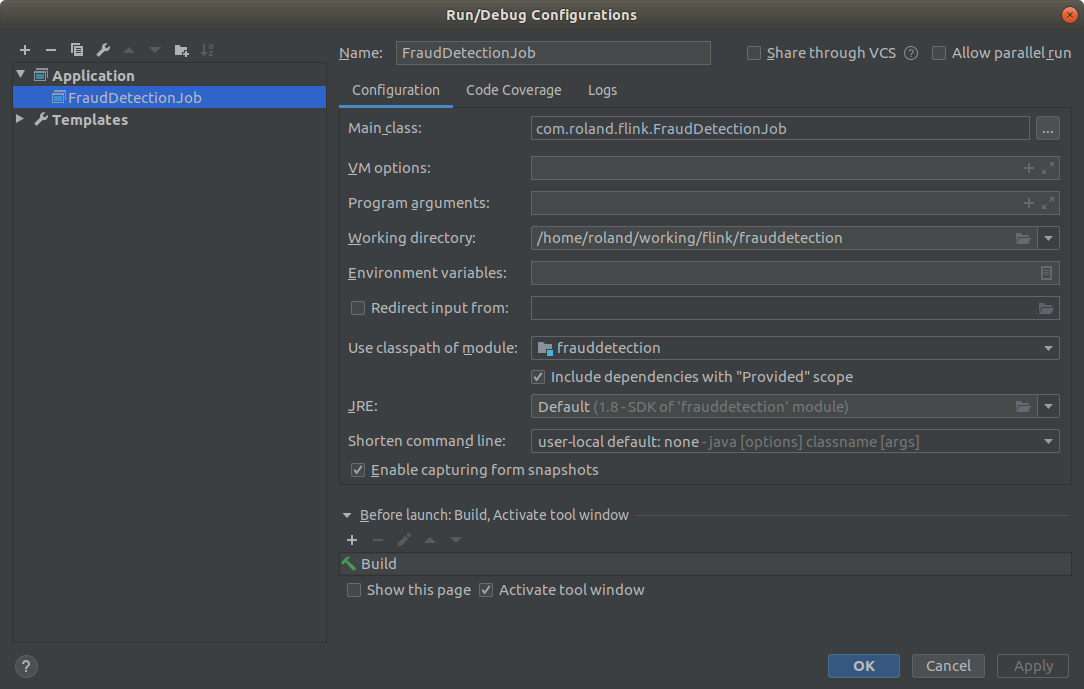Switch to the Code Coverage tab

pos(514,90)
